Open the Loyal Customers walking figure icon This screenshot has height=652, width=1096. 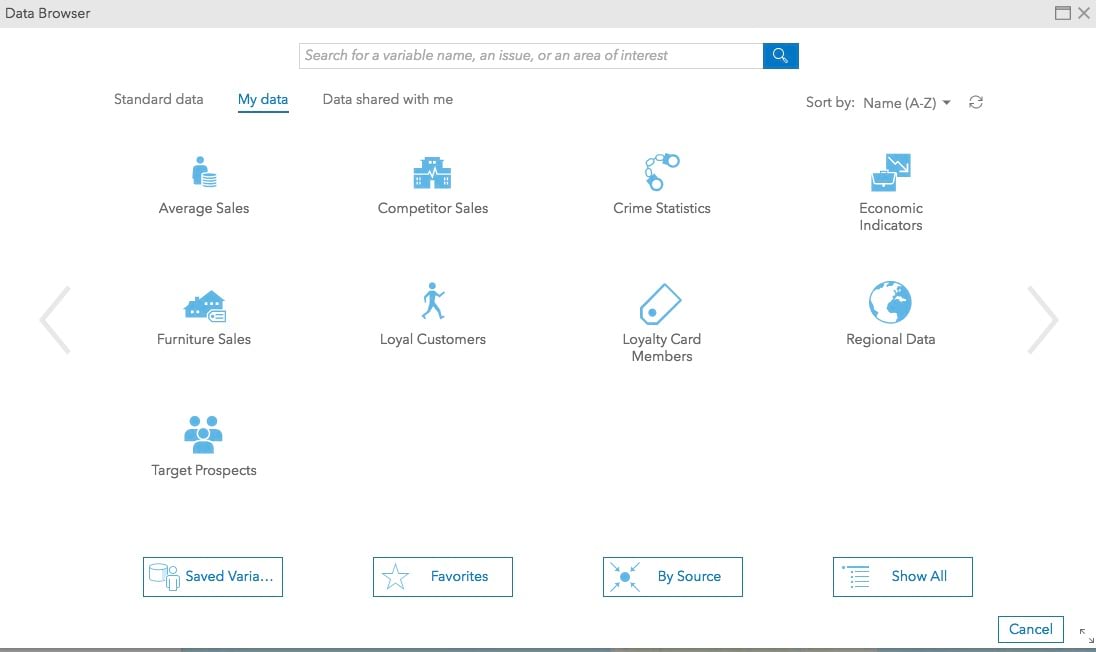point(432,301)
